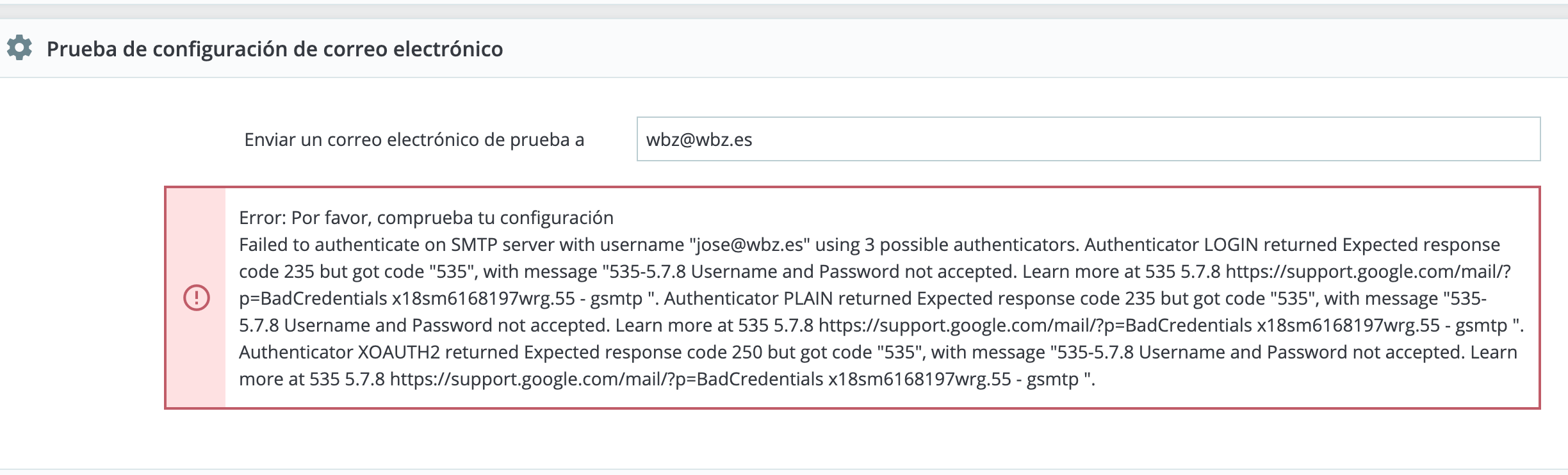Open the first support.google.com/mail/? URL
Screen dimensions: 1568x475
click(x=1368, y=272)
